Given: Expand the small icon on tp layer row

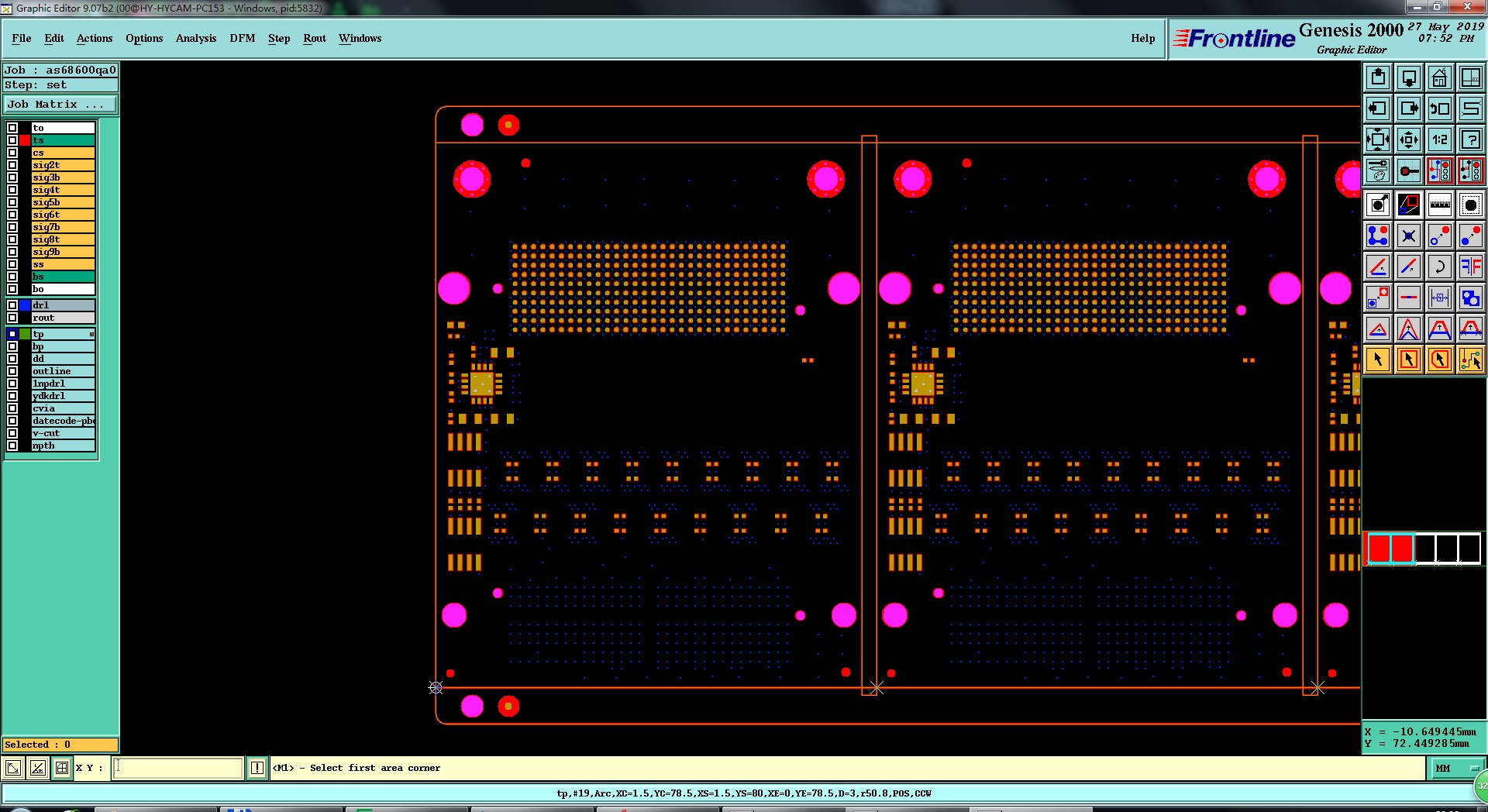Looking at the screenshot, I should (91, 334).
